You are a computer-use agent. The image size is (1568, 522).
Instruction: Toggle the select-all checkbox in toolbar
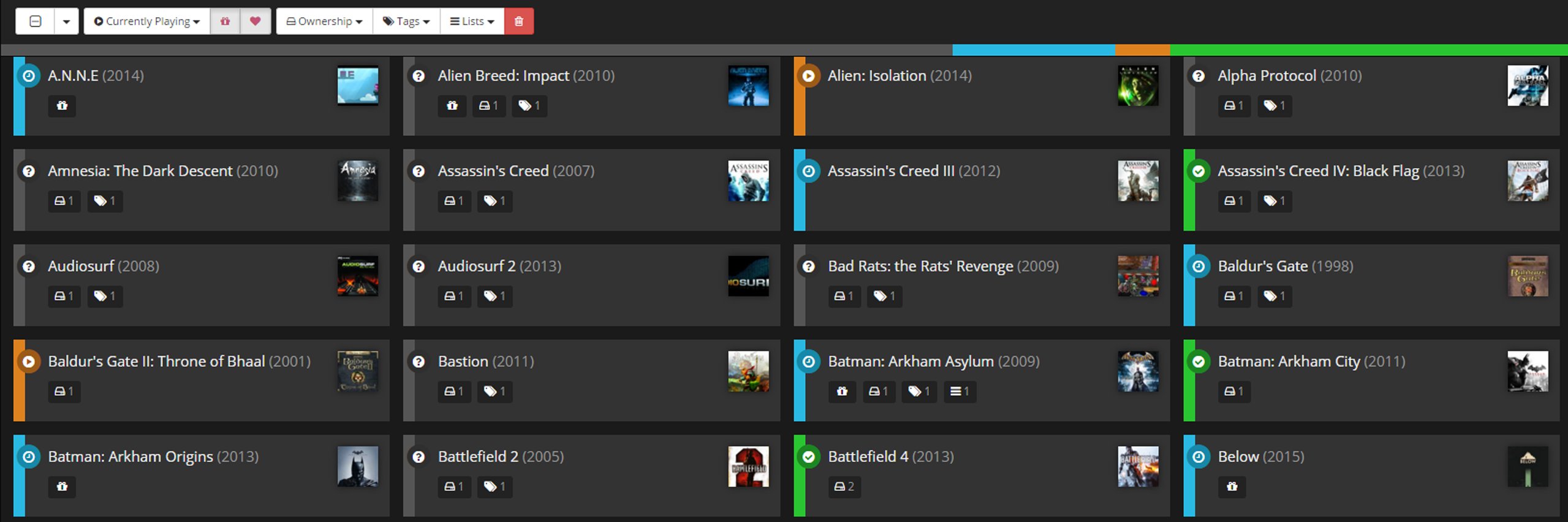tap(36, 21)
